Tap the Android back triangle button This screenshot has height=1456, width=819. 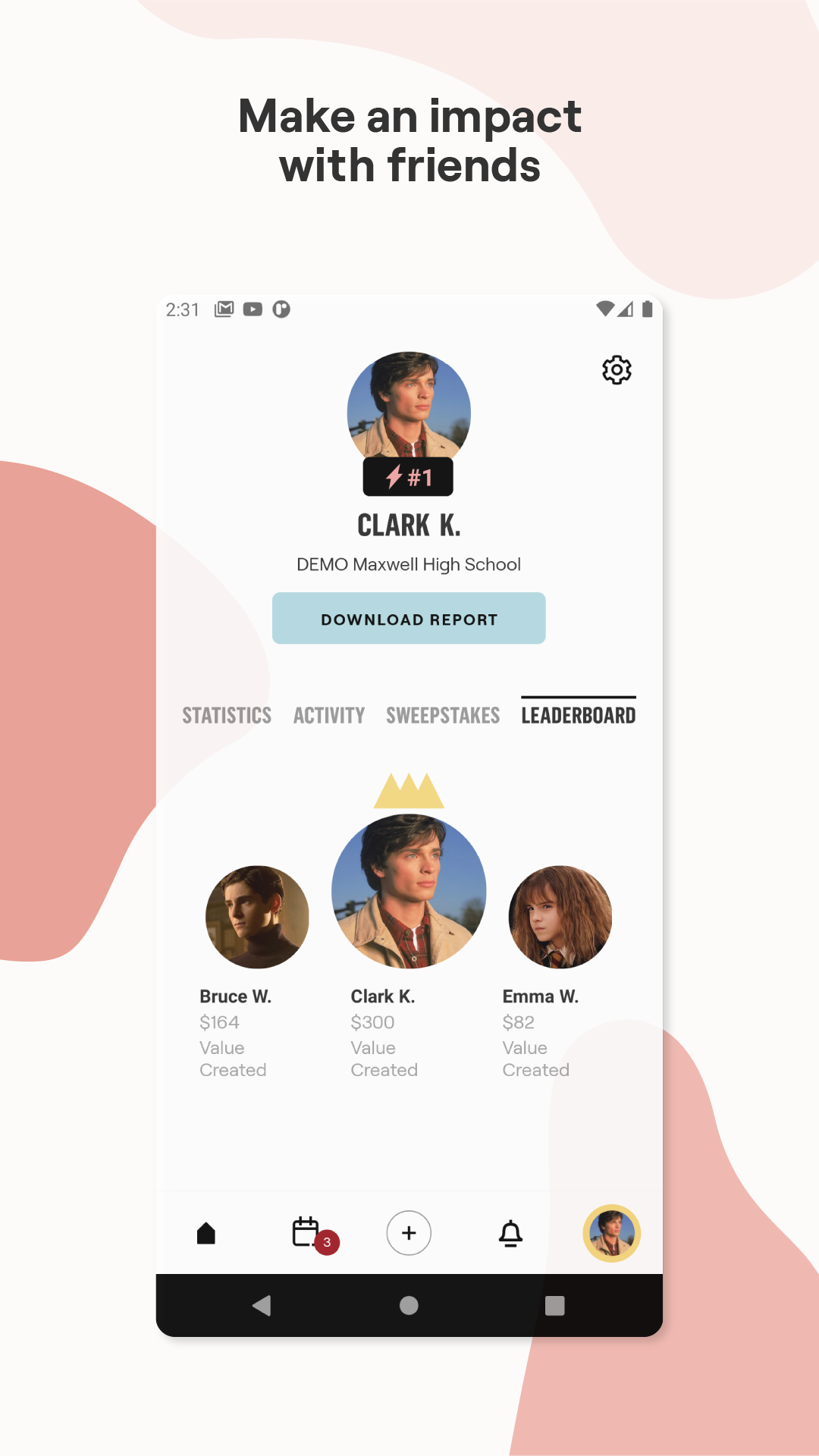262,1305
